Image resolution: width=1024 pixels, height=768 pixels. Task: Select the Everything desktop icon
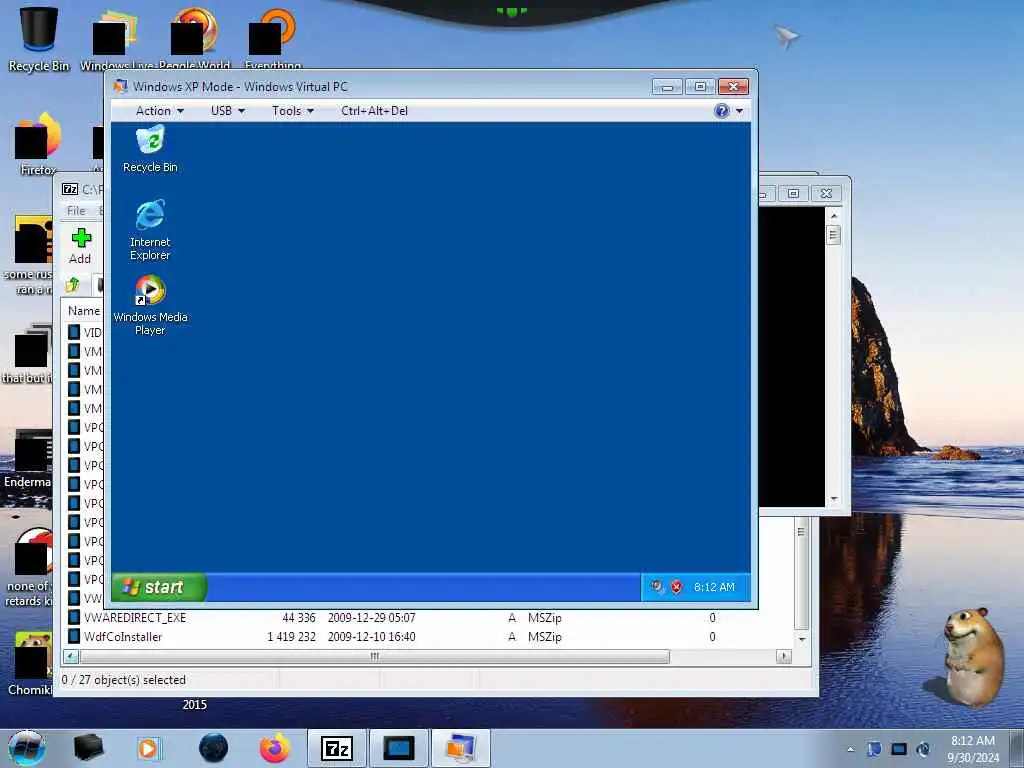click(273, 38)
